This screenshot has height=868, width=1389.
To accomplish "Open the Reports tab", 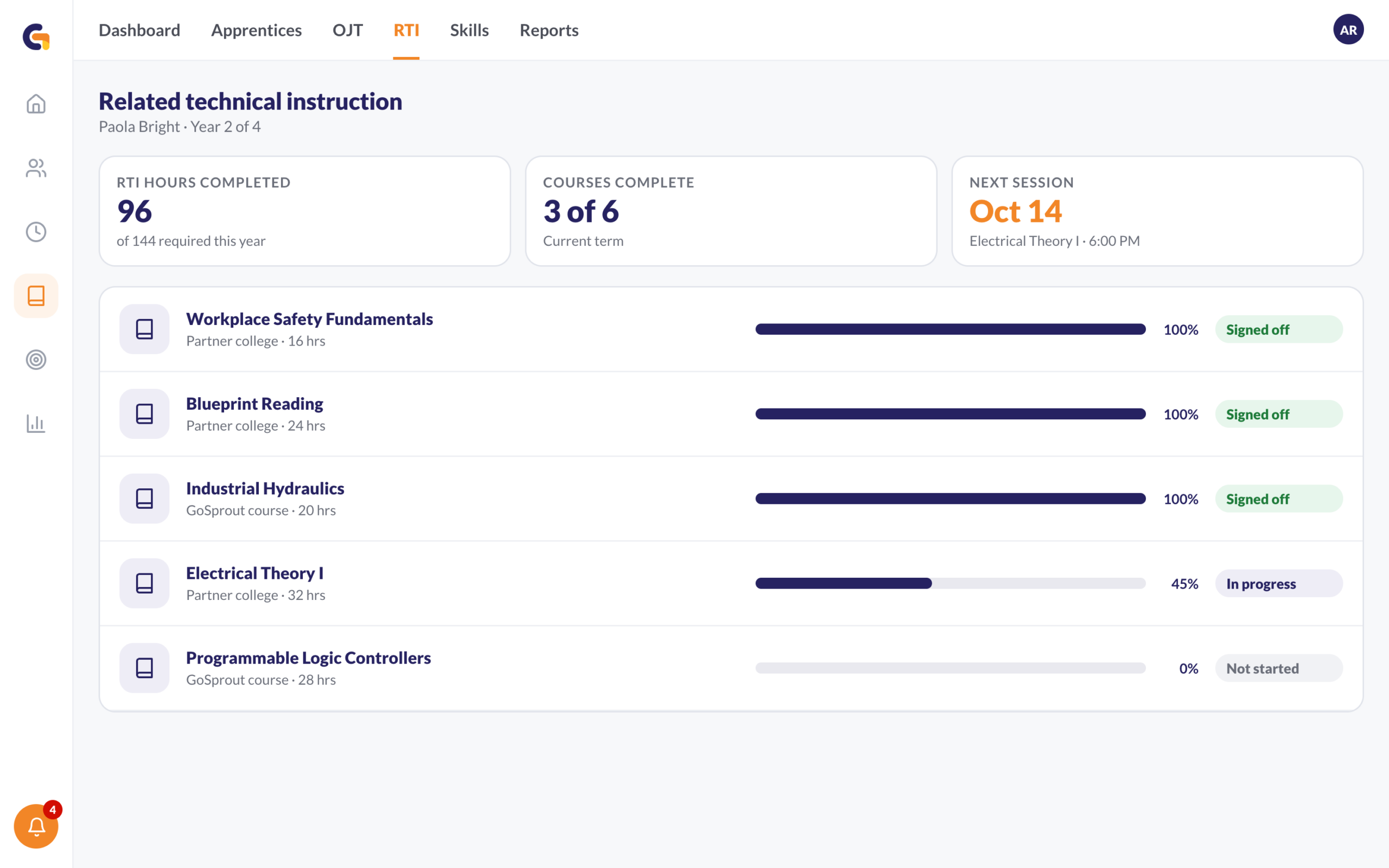I will 549,30.
